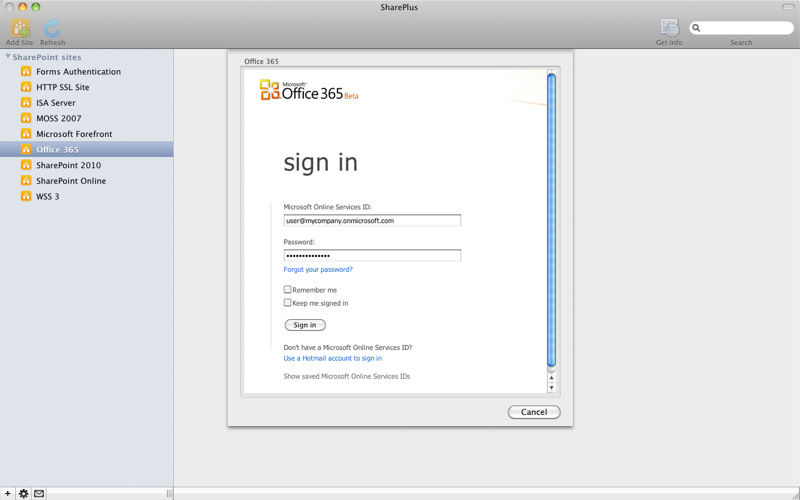Click Show saved Microsoft Online Services IDs
This screenshot has width=800, height=500.
coord(346,376)
